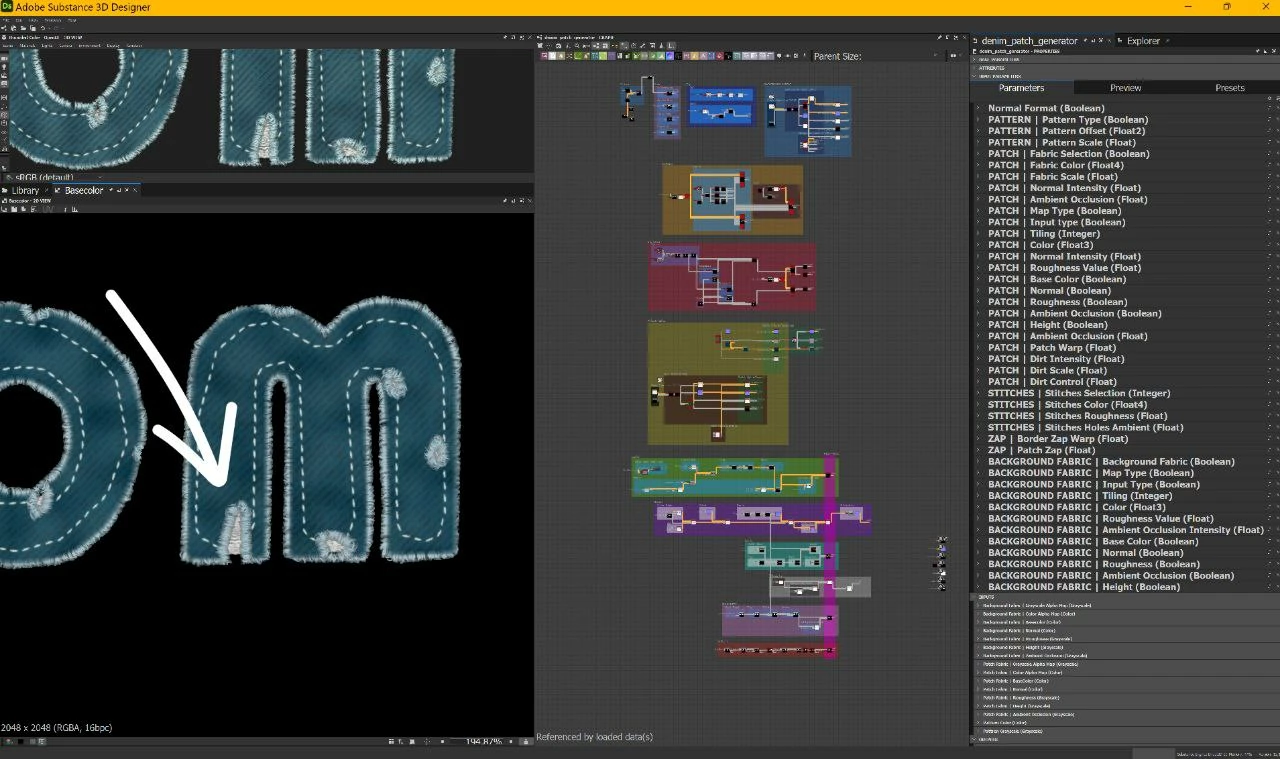Open the Library tab
Screen dimensions: 1280x759
[x=25, y=190]
